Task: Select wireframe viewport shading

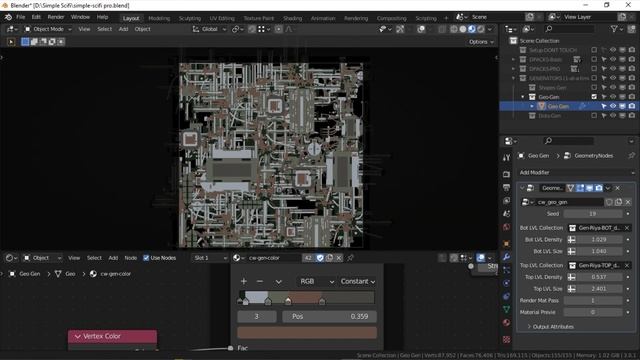Action: click(453, 29)
